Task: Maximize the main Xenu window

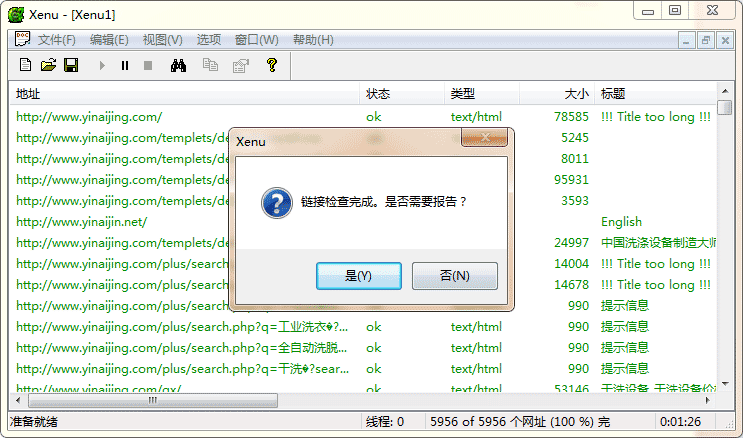Action: [x=675, y=10]
